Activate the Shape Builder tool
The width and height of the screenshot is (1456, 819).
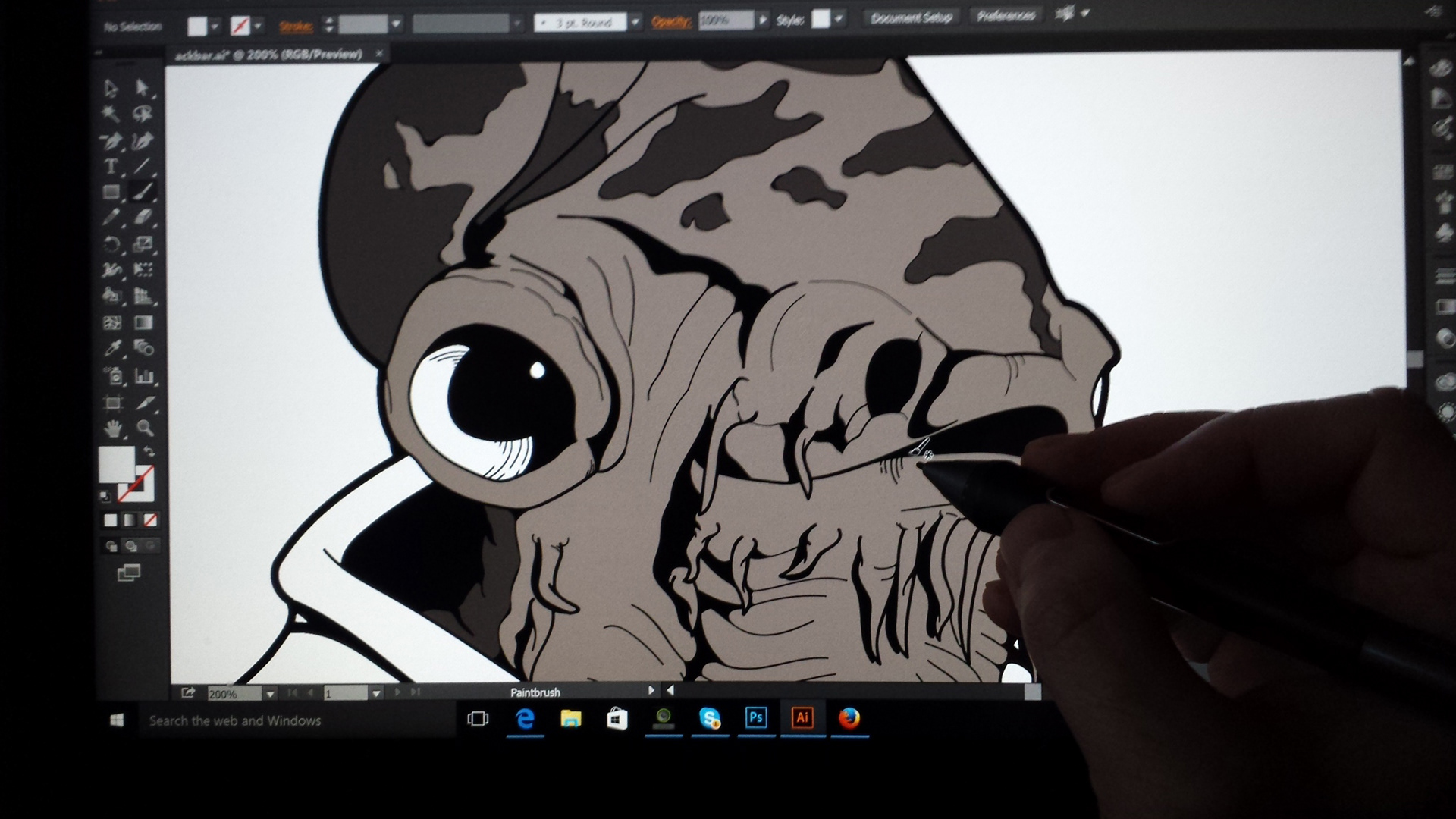click(111, 296)
